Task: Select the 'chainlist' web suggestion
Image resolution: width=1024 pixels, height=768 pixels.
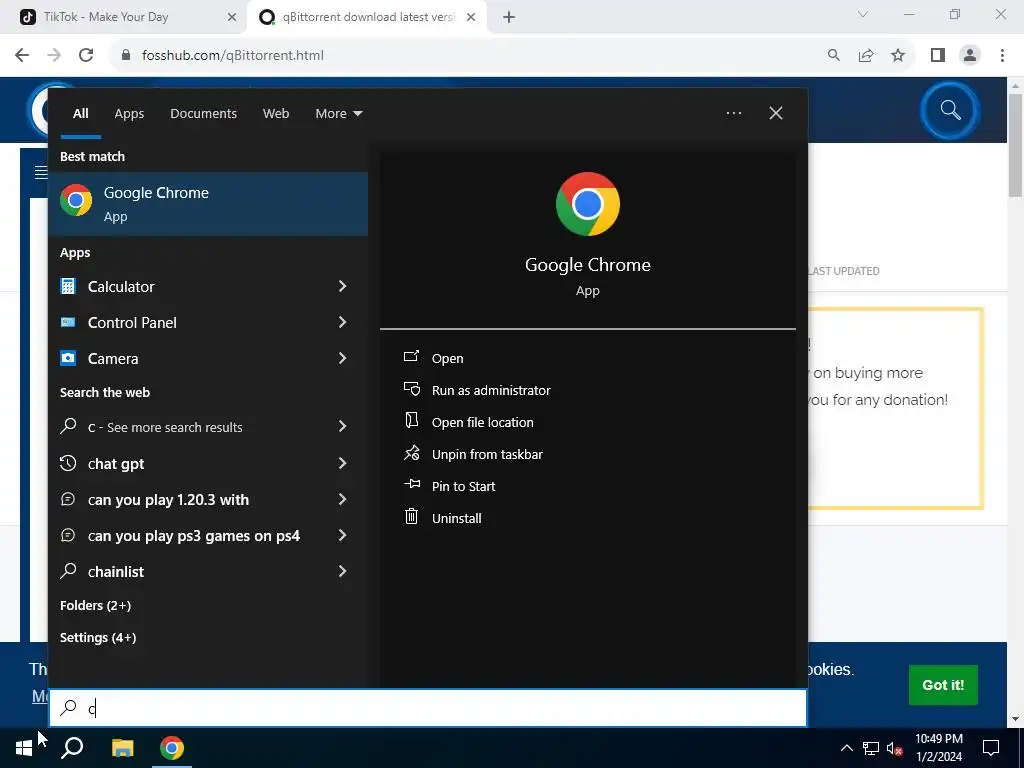Action: 116,571
